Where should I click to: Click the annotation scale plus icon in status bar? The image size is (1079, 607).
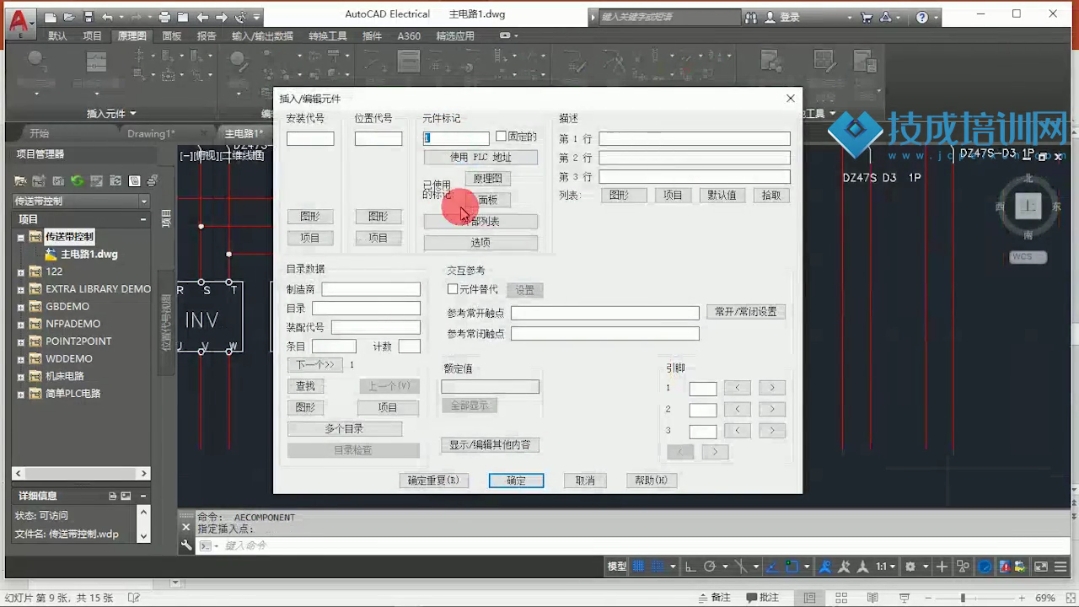coord(942,566)
